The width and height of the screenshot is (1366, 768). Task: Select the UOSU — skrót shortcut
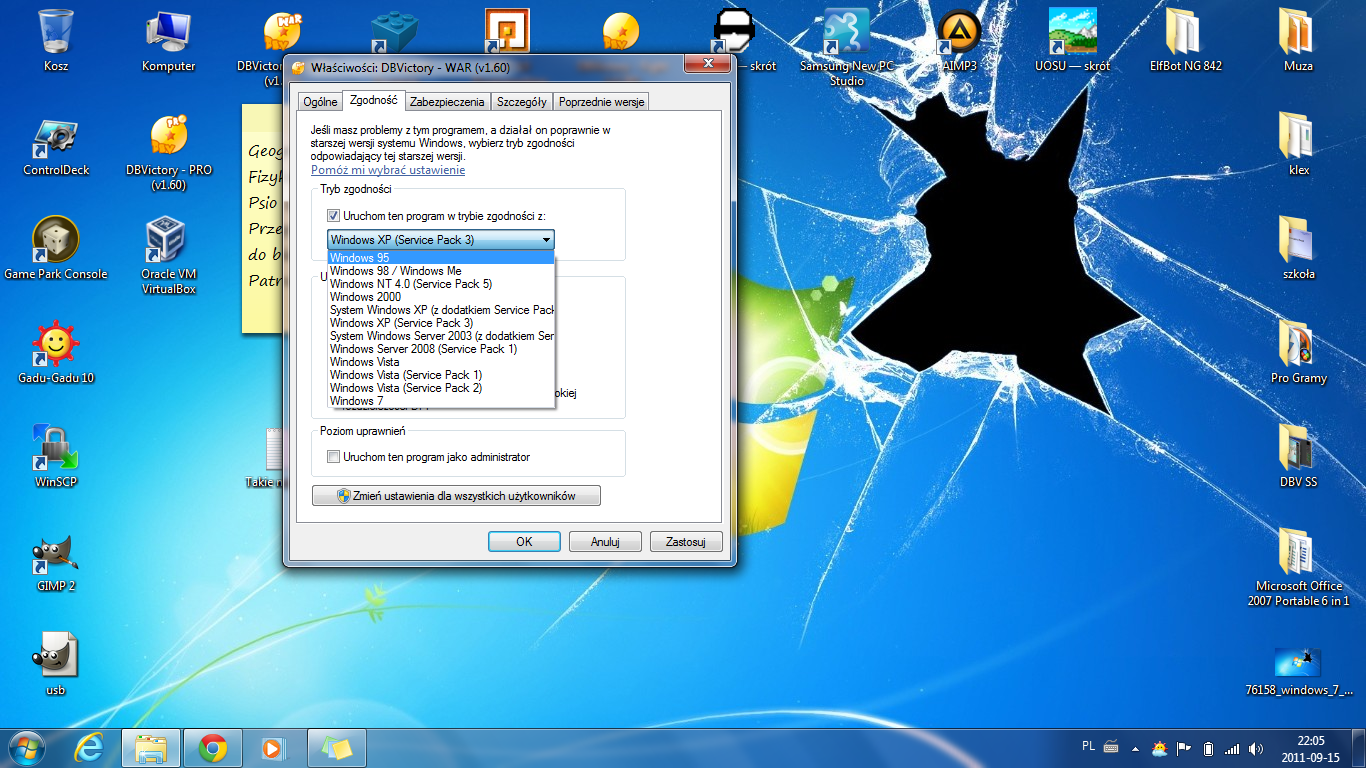click(x=1072, y=40)
